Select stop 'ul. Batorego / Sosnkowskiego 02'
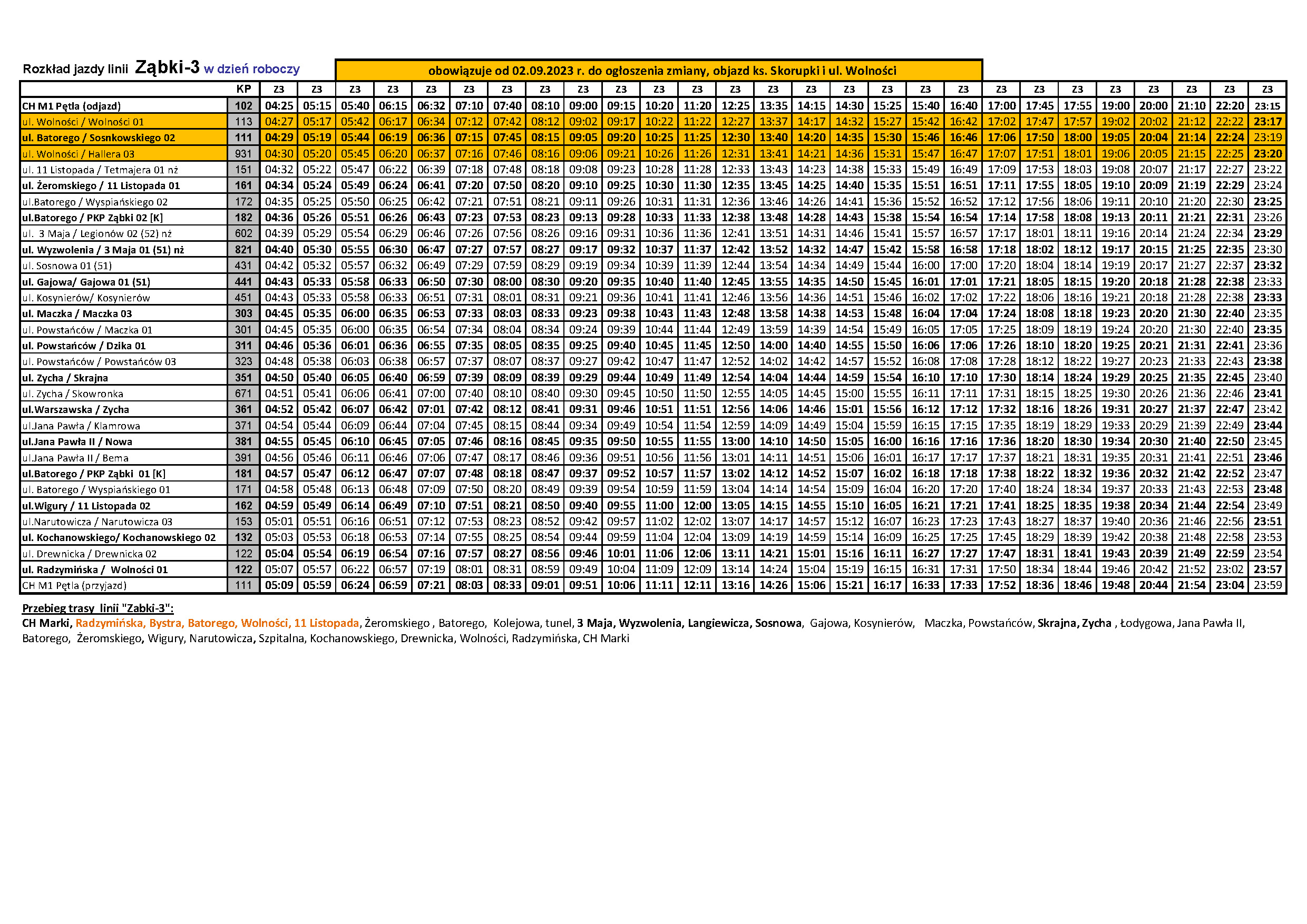The width and height of the screenshot is (1307, 924). click(99, 137)
